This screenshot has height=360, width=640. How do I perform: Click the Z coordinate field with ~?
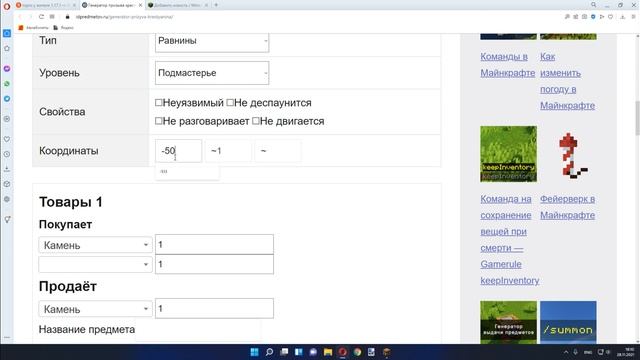278,151
